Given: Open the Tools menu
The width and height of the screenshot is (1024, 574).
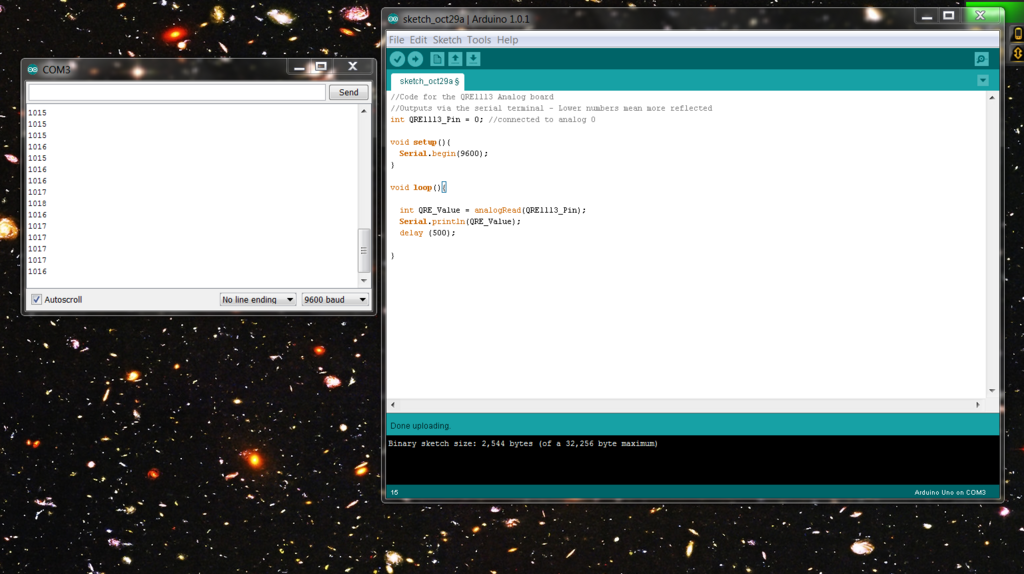Looking at the screenshot, I should pyautogui.click(x=479, y=40).
